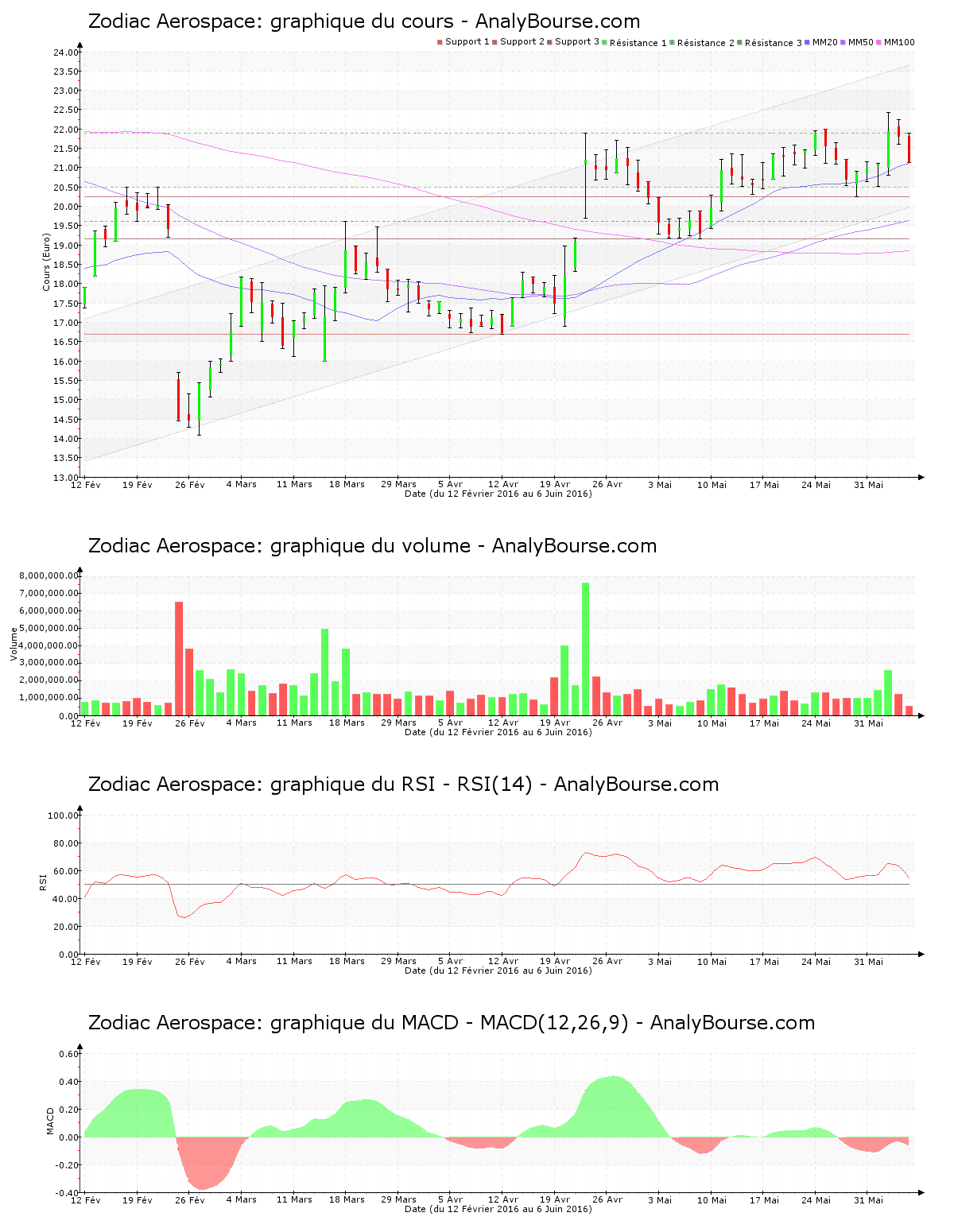Select the 'Support 3' legend label
The height and width of the screenshot is (1232, 954).
[577, 42]
